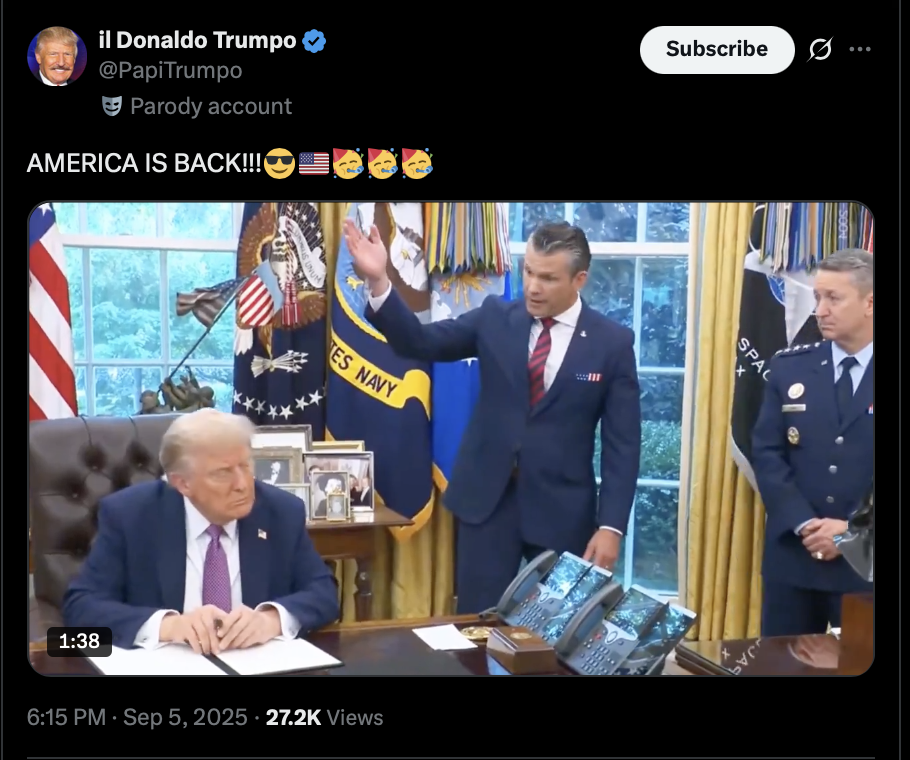This screenshot has width=910, height=760.
Task: Click the Parody account label
Action: click(x=211, y=106)
